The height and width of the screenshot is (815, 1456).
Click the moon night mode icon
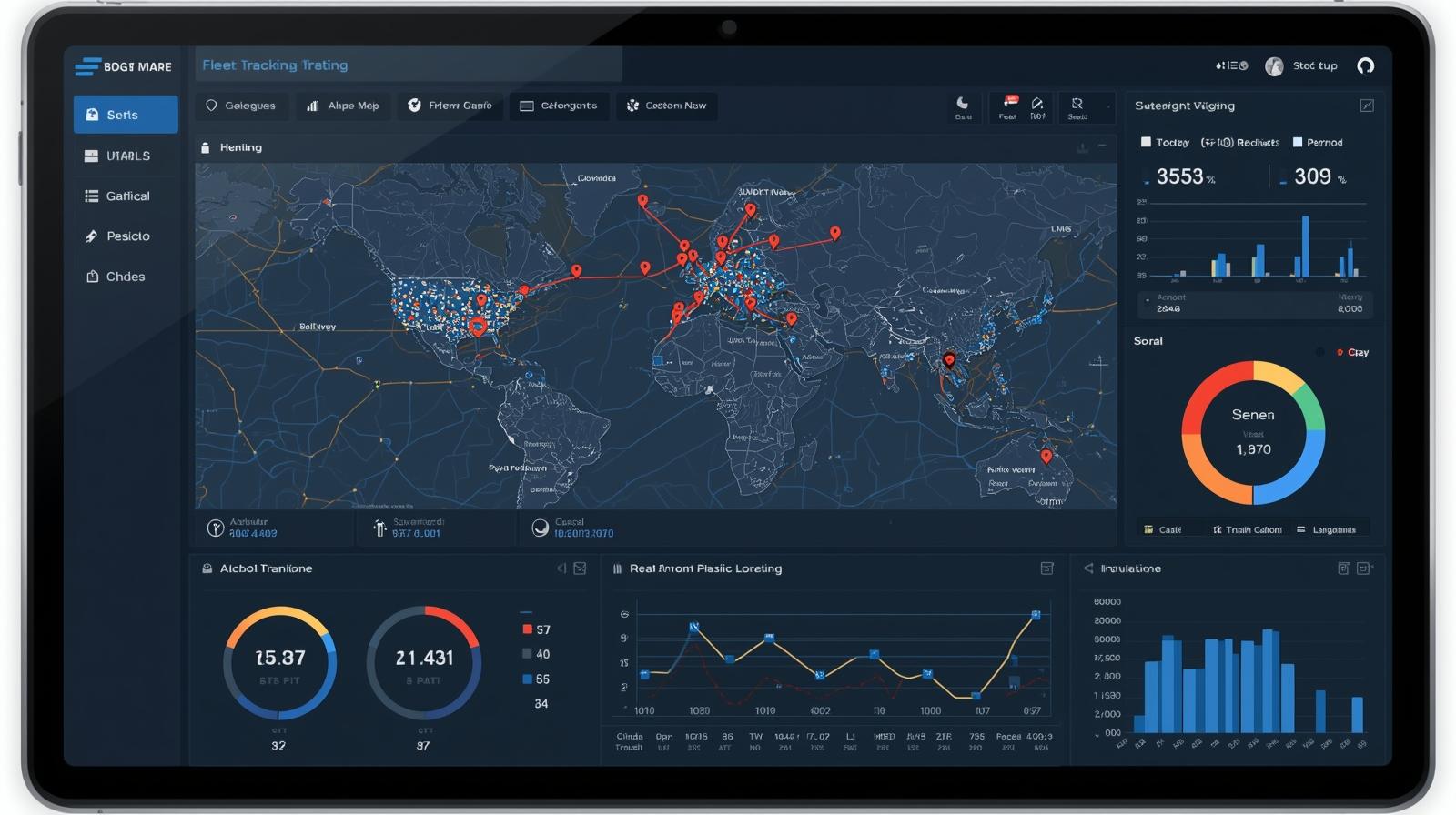pos(963,104)
